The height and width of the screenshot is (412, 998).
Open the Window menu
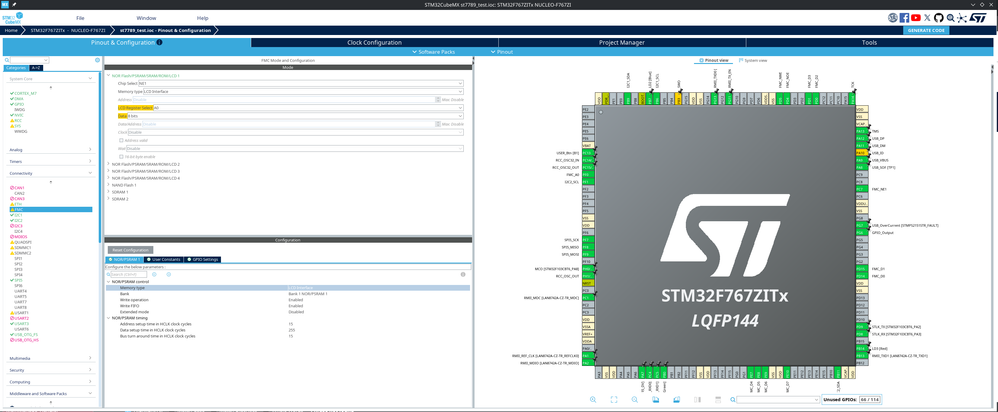click(x=146, y=18)
